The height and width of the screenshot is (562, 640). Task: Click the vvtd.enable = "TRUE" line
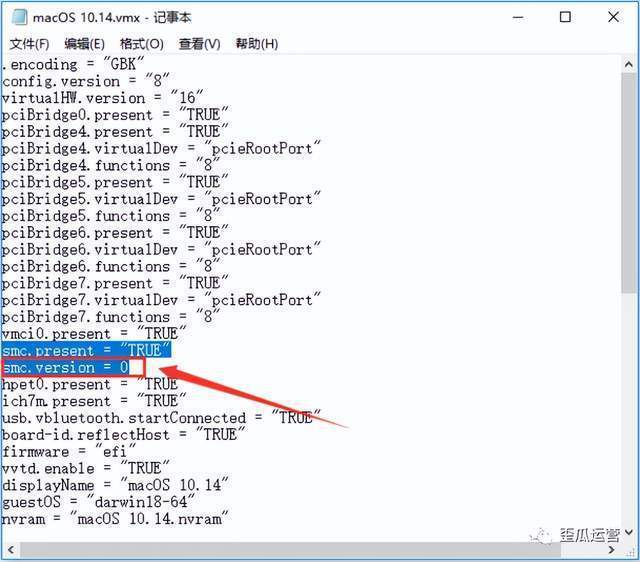[x=85, y=469]
